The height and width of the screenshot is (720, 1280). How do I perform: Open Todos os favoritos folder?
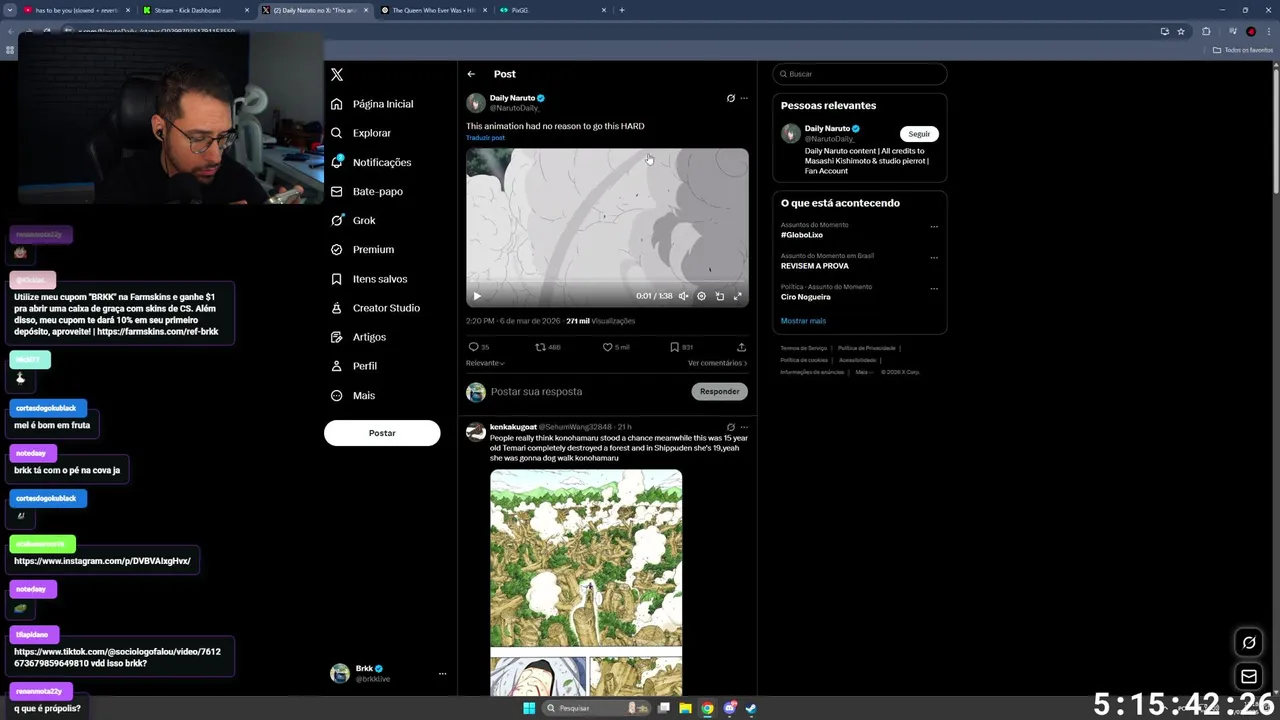pos(1243,50)
